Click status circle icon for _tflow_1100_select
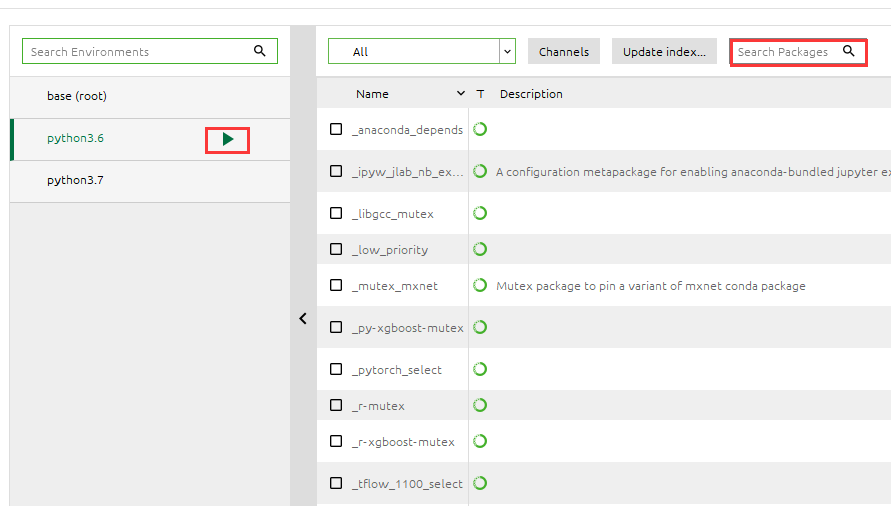Image resolution: width=891 pixels, height=506 pixels. click(480, 483)
